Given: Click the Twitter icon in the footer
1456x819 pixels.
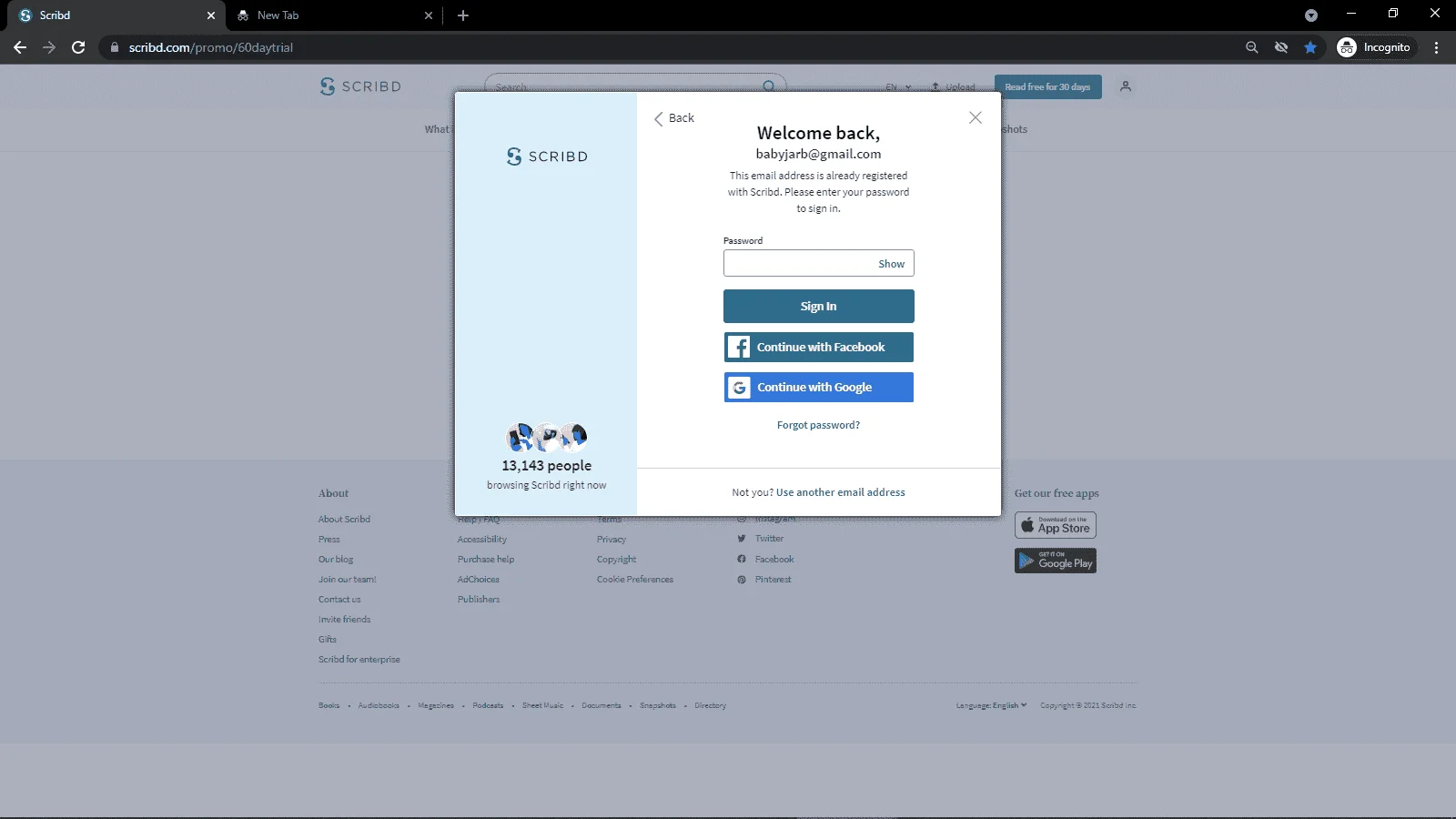Looking at the screenshot, I should click(742, 539).
